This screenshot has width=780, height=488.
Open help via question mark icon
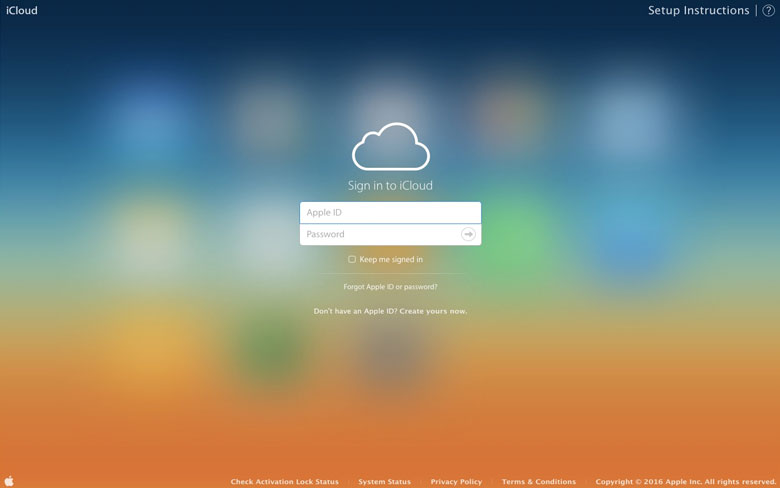tap(768, 10)
